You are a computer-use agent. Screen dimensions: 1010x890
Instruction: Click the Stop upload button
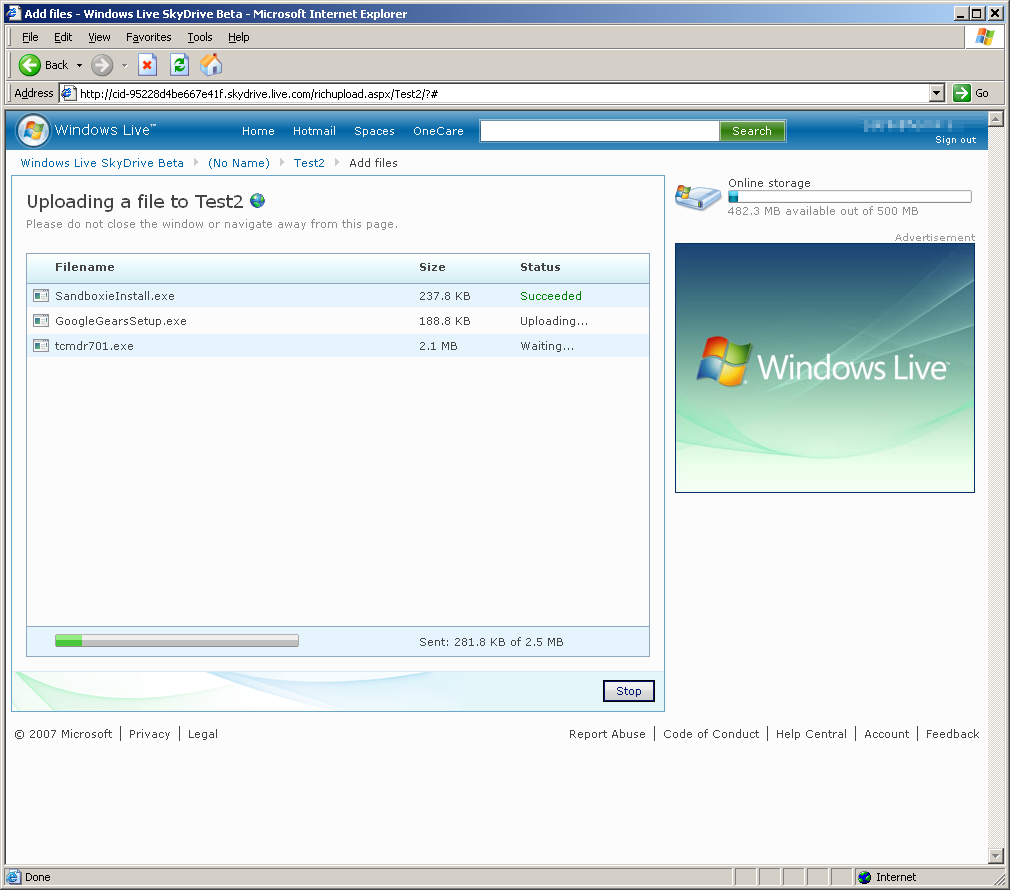point(629,691)
